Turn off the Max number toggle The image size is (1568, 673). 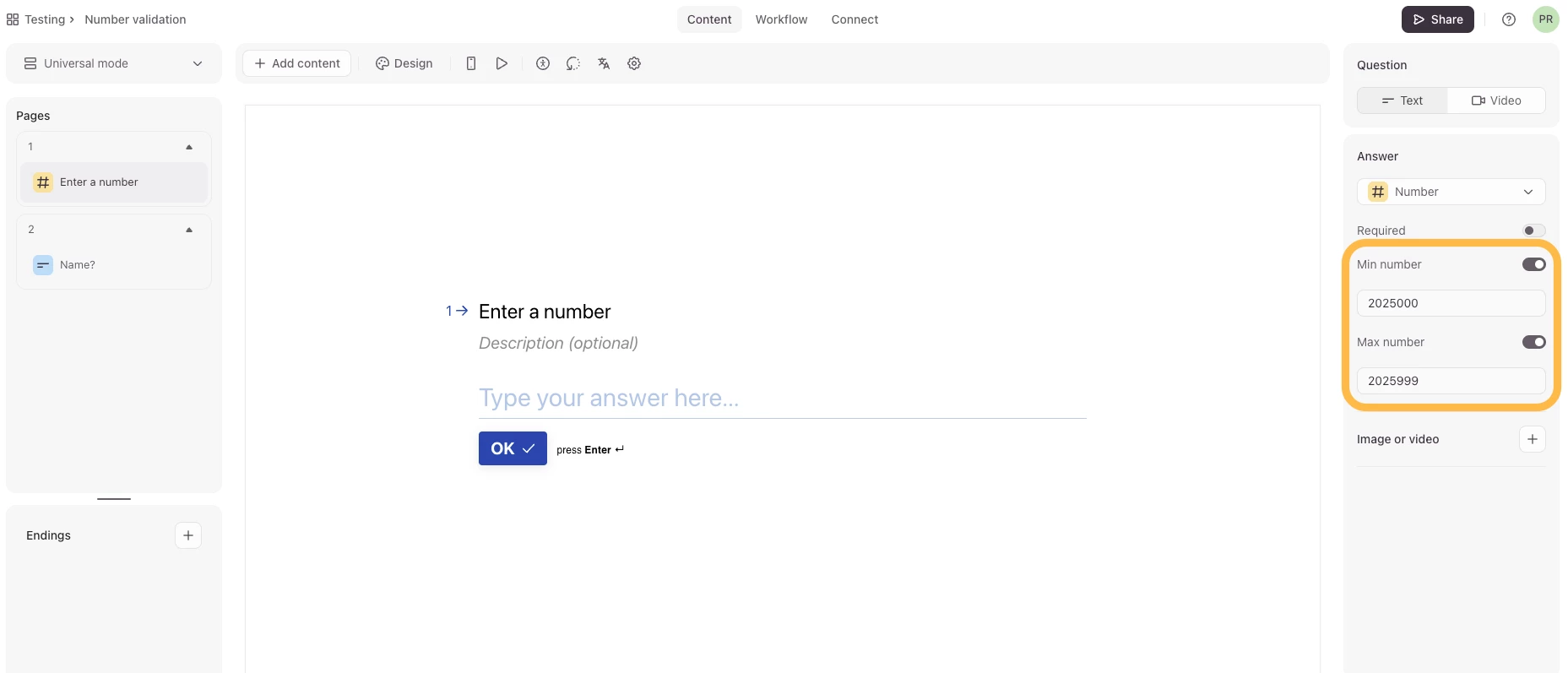tap(1534, 342)
